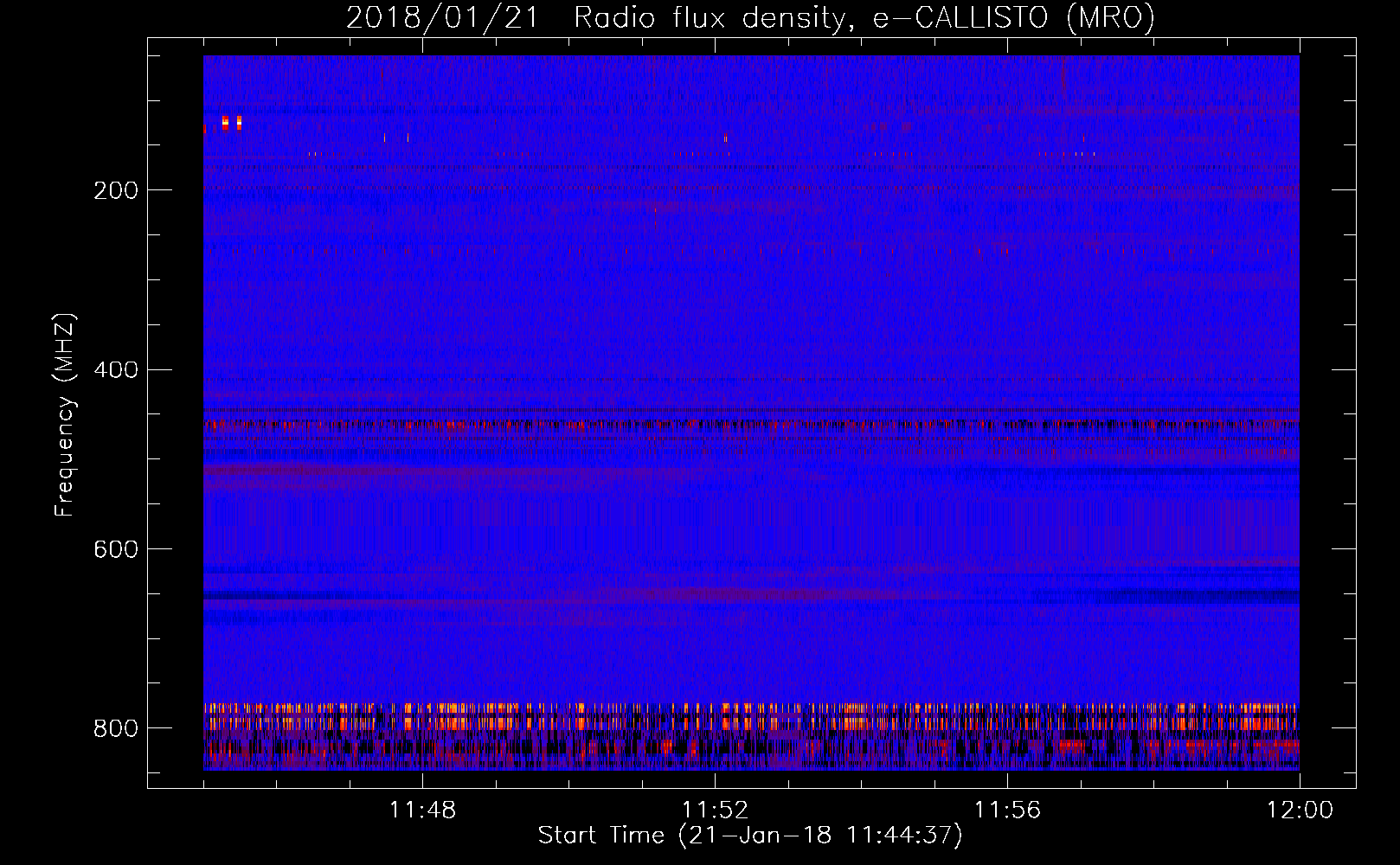Click the 'Start Time (21-Jan-18 11:44:37)' label

coord(750,836)
